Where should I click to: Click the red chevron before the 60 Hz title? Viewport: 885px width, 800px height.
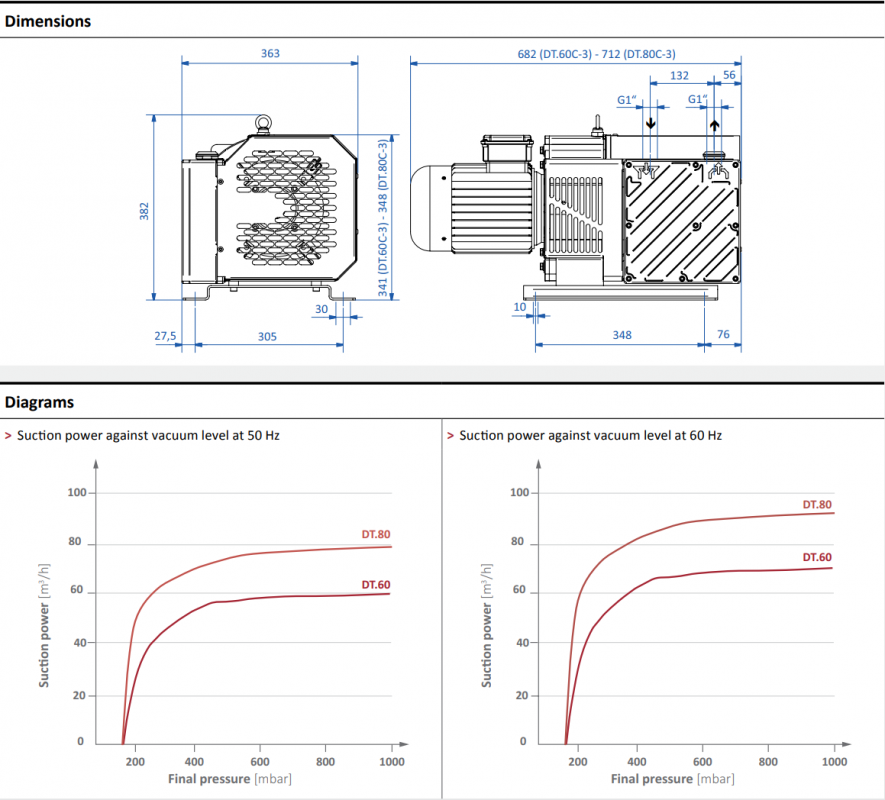450,436
